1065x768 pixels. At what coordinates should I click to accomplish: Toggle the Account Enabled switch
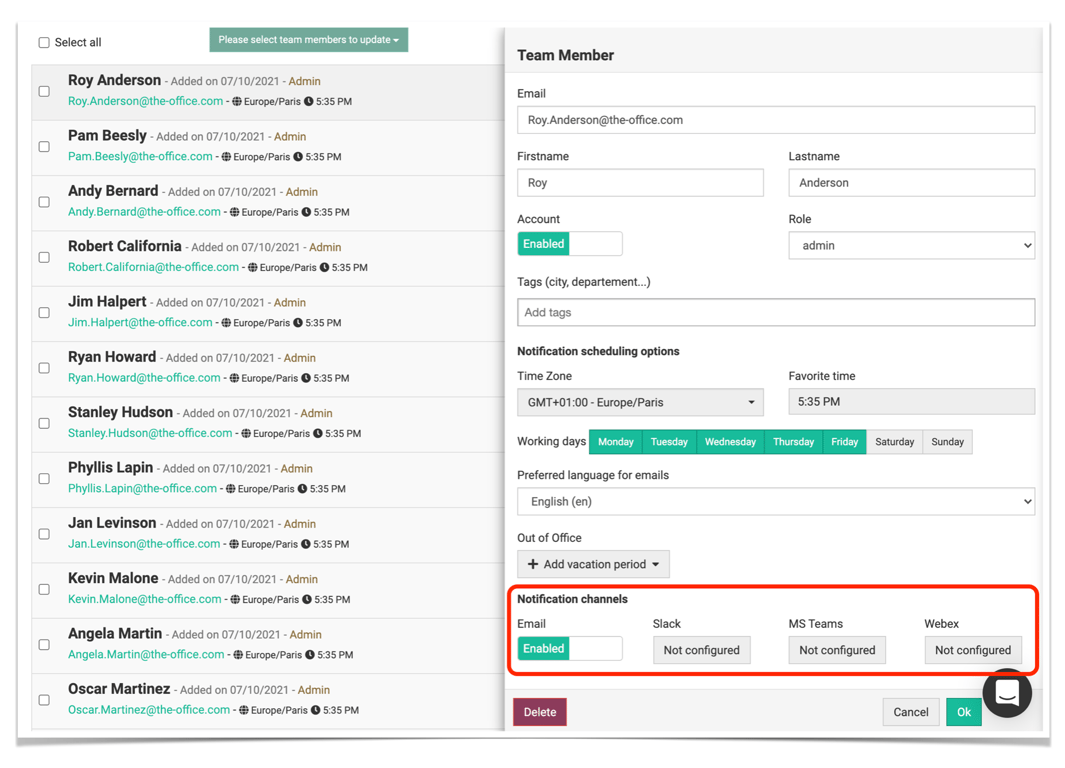click(x=569, y=244)
